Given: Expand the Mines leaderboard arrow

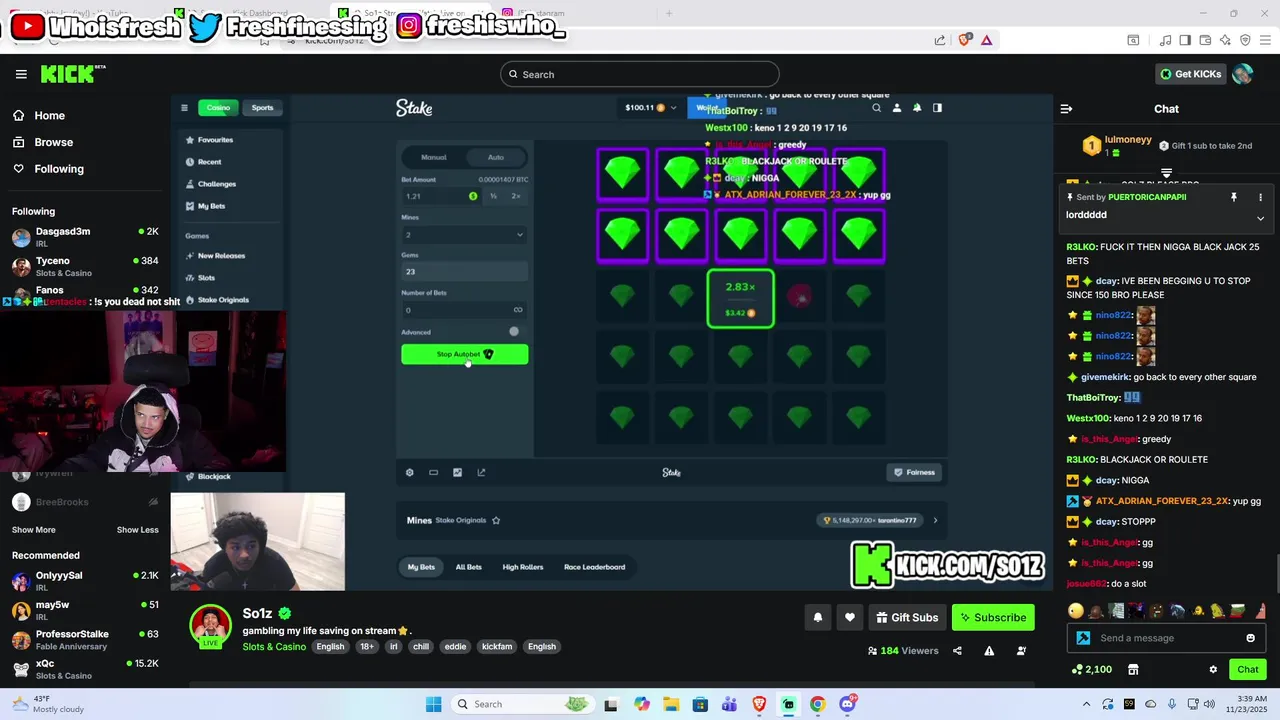Looking at the screenshot, I should 935,520.
